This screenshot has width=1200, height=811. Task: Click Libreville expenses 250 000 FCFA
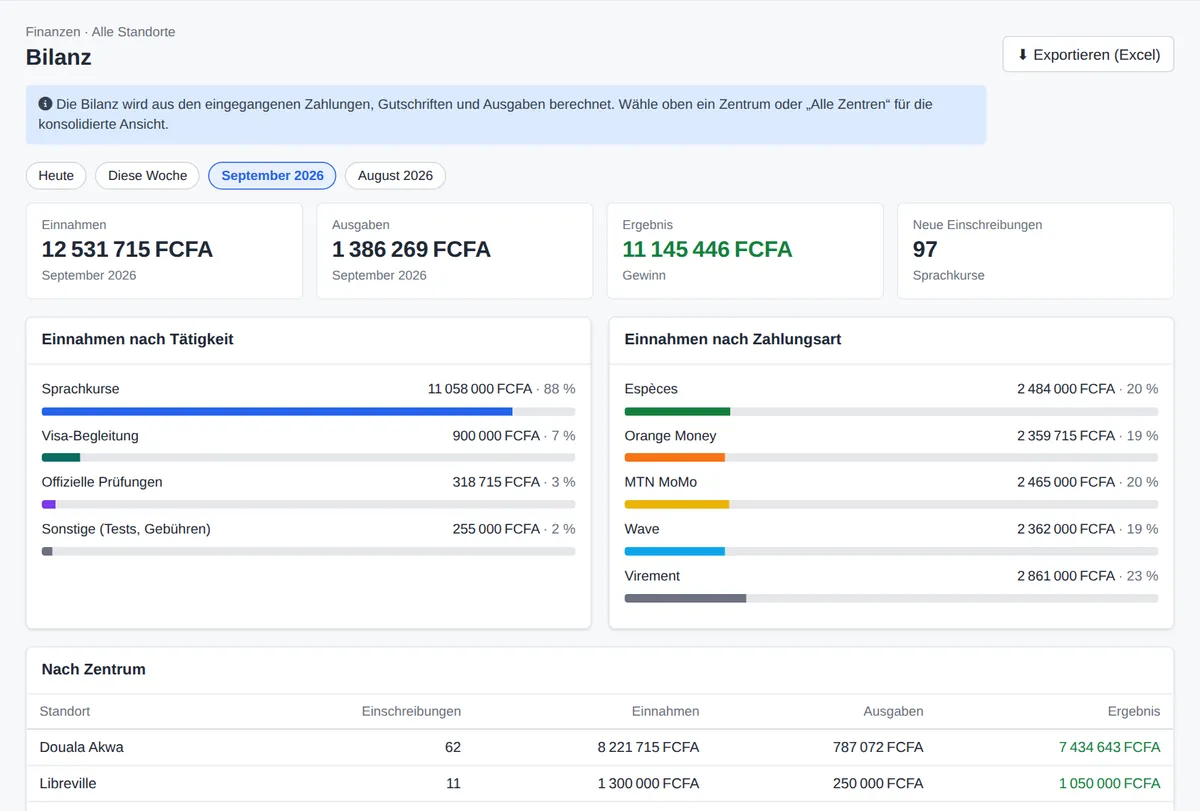(x=880, y=783)
